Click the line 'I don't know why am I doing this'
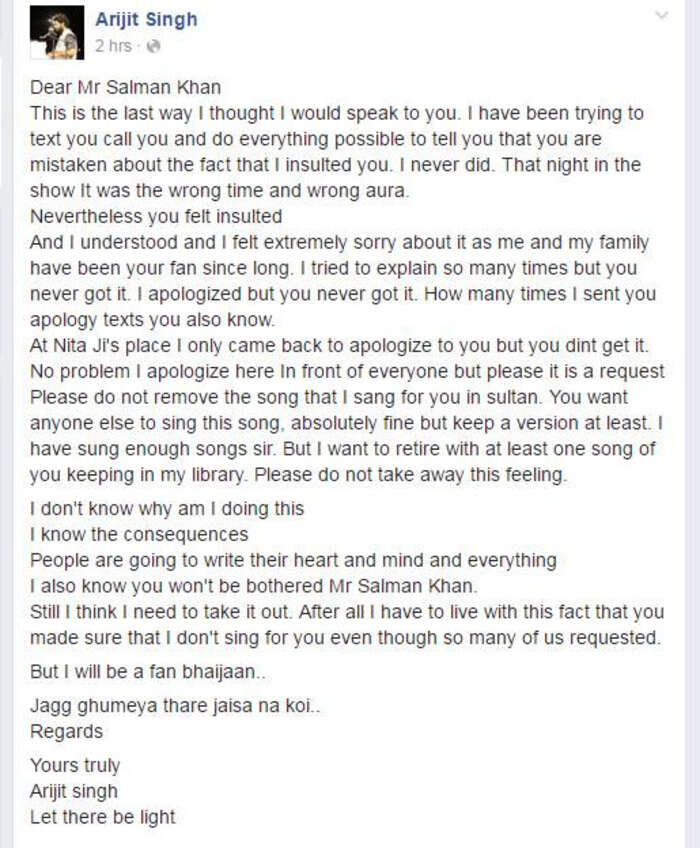700x848 pixels. coord(167,508)
